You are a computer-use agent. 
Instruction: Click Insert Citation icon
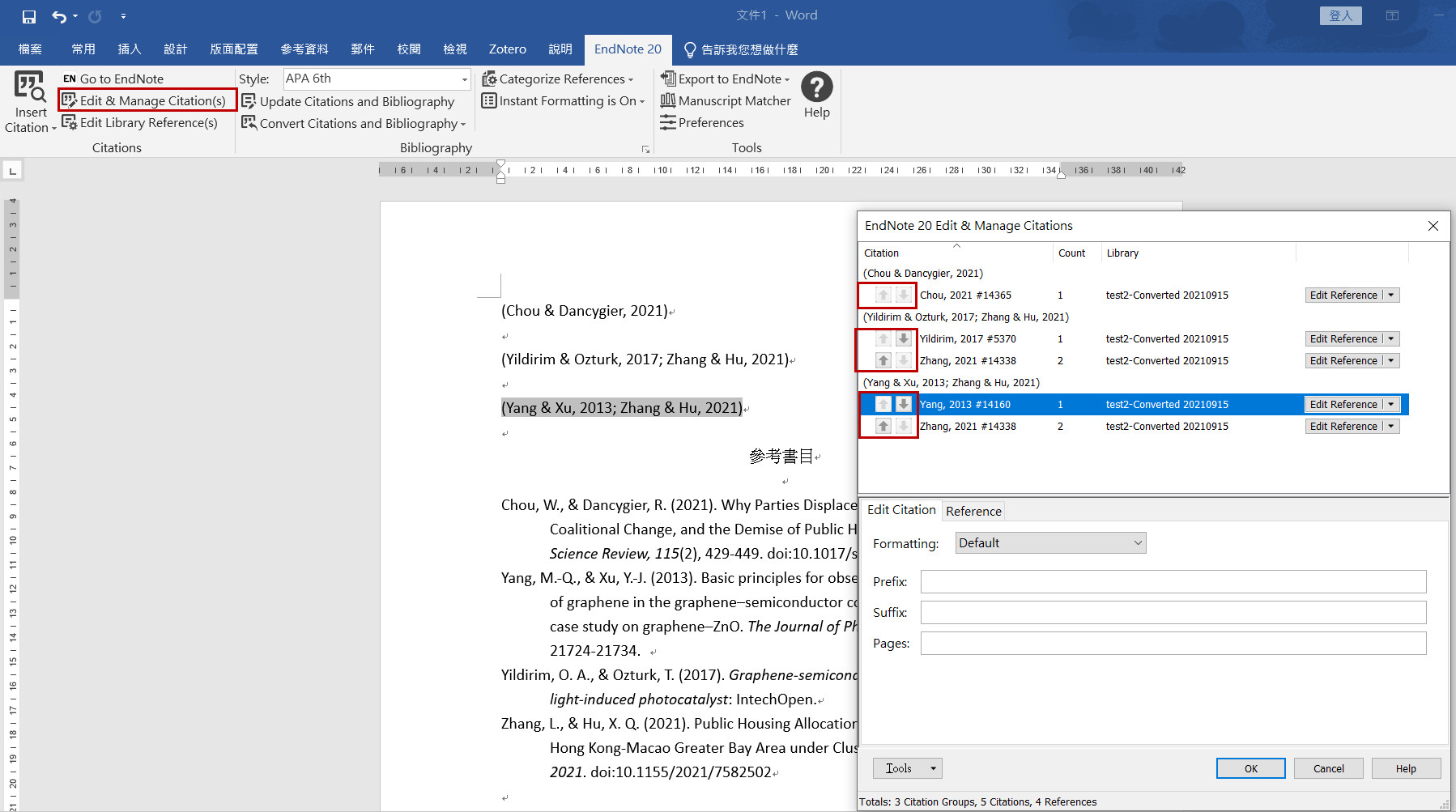(31, 87)
